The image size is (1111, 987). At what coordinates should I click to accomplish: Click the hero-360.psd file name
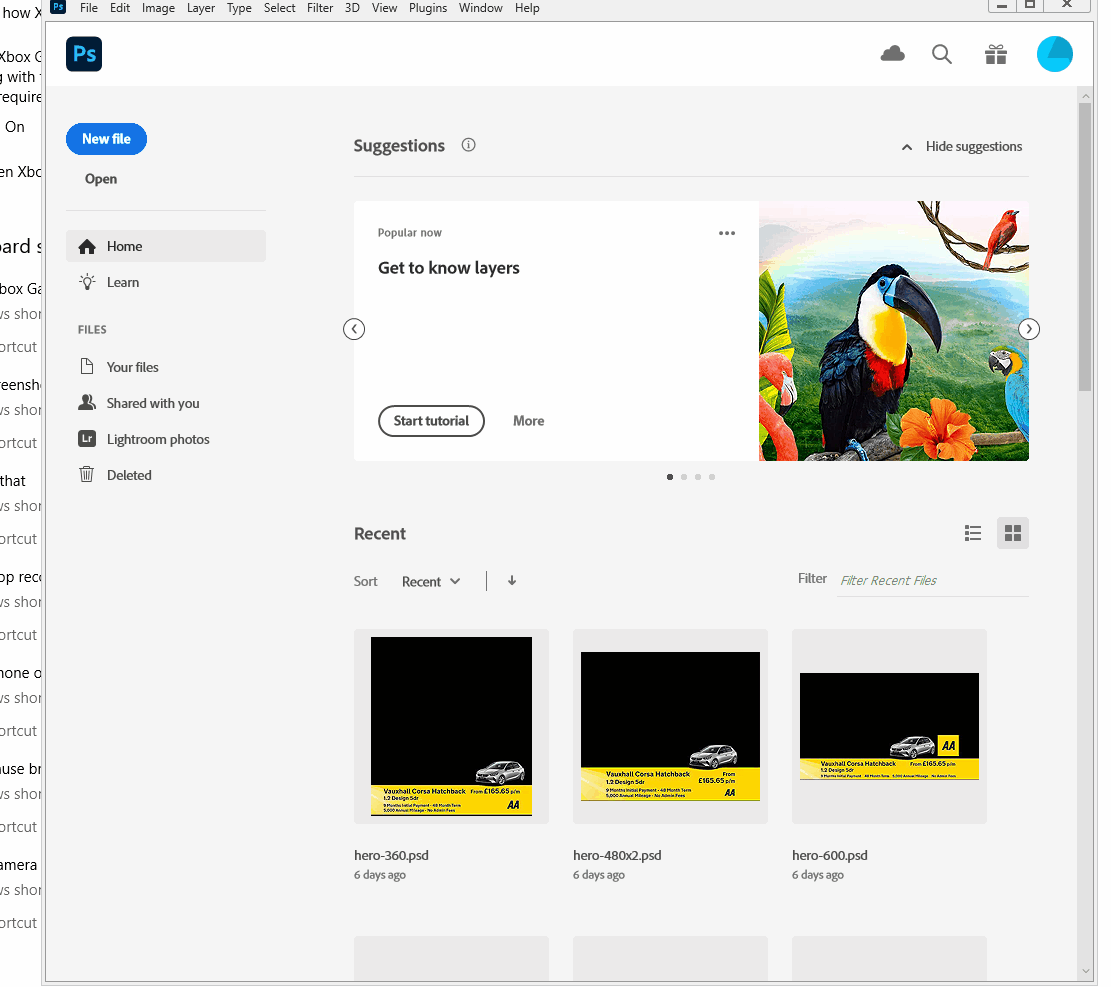pyautogui.click(x=391, y=855)
